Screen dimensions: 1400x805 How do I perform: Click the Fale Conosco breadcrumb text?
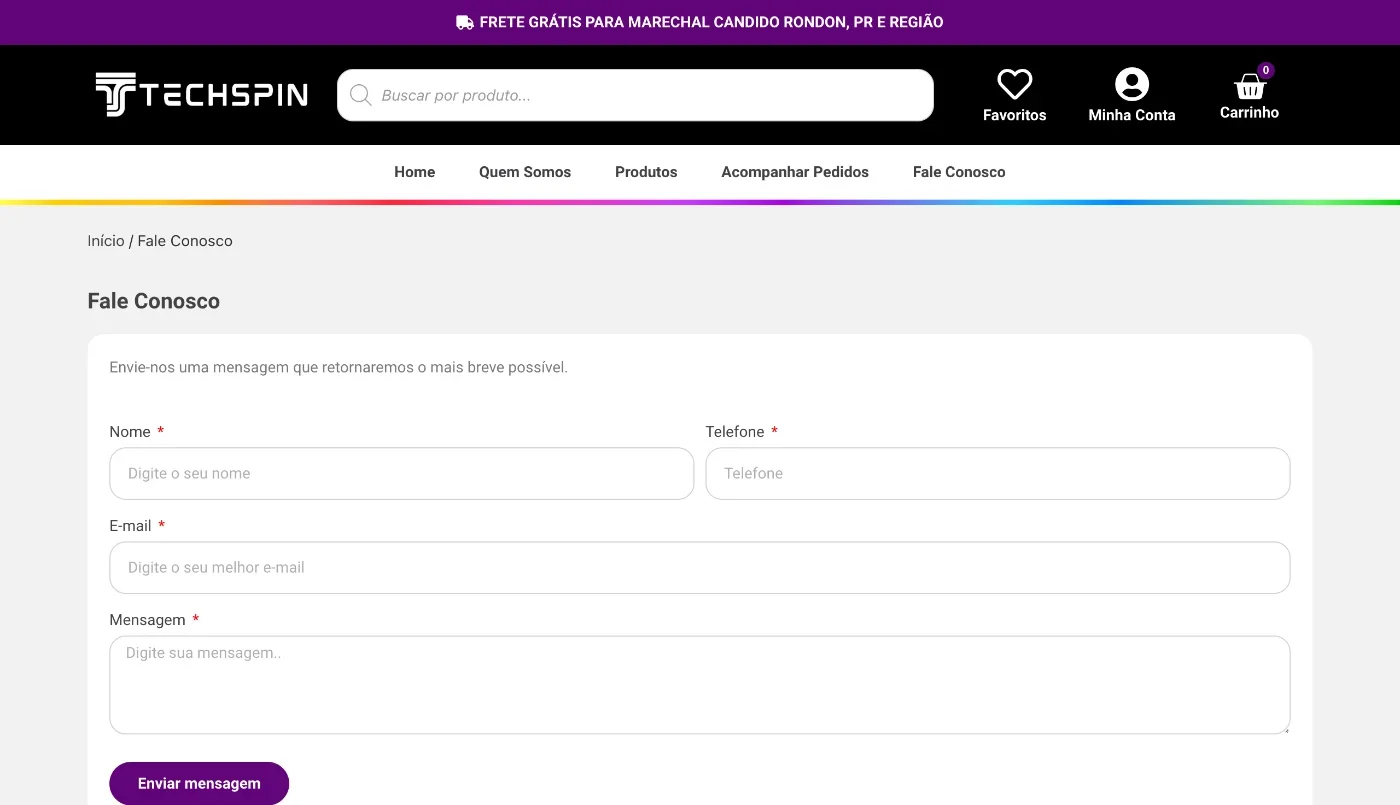click(185, 241)
